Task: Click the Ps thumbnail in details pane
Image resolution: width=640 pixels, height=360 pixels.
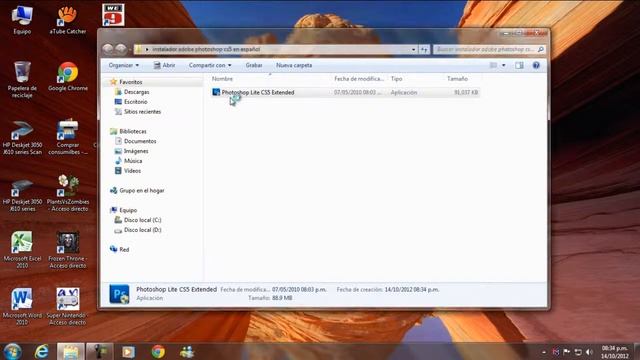Action: (x=119, y=294)
